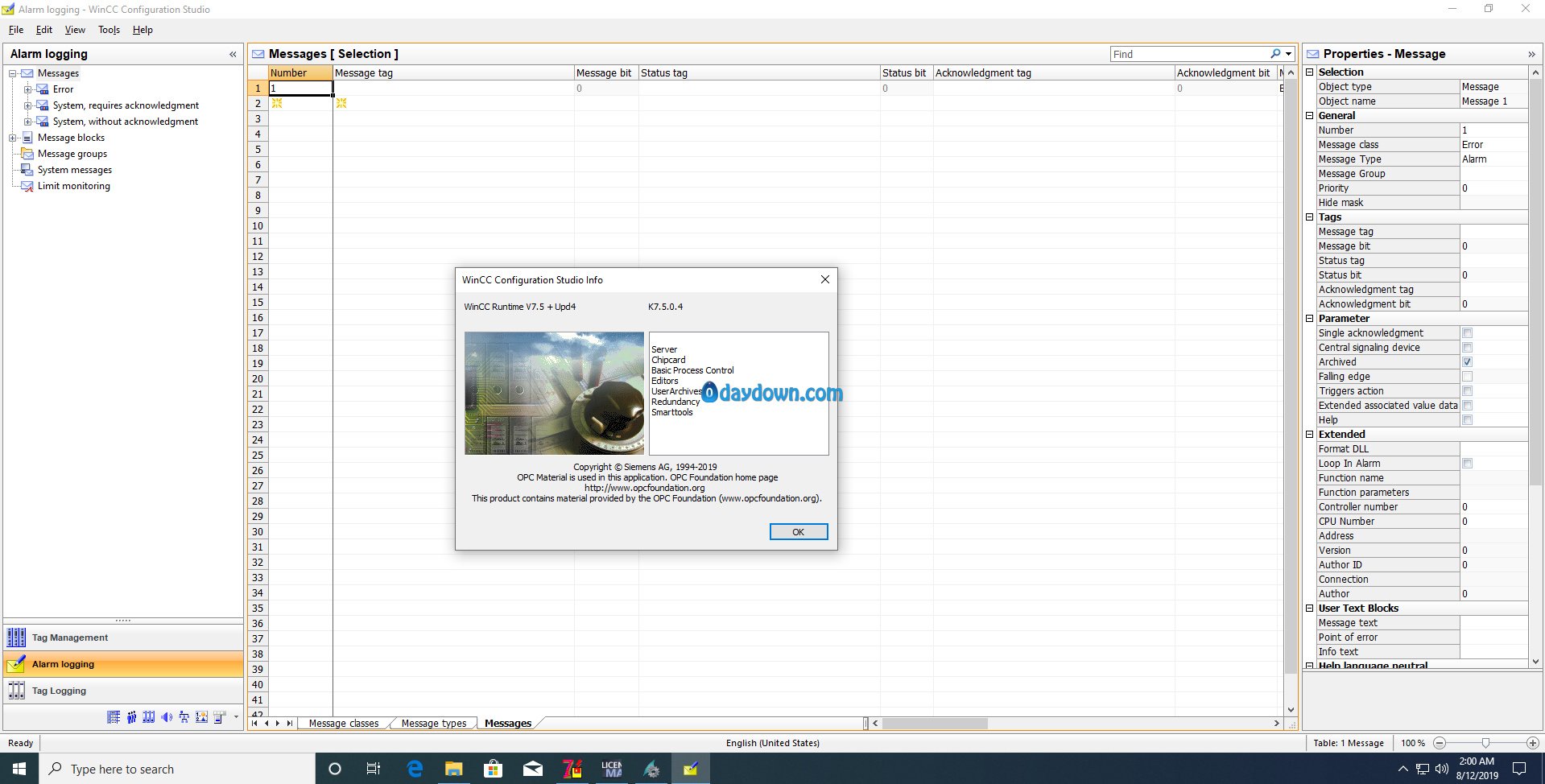Jump to first sheet tab arrow
The height and width of the screenshot is (784, 1545).
[x=255, y=723]
